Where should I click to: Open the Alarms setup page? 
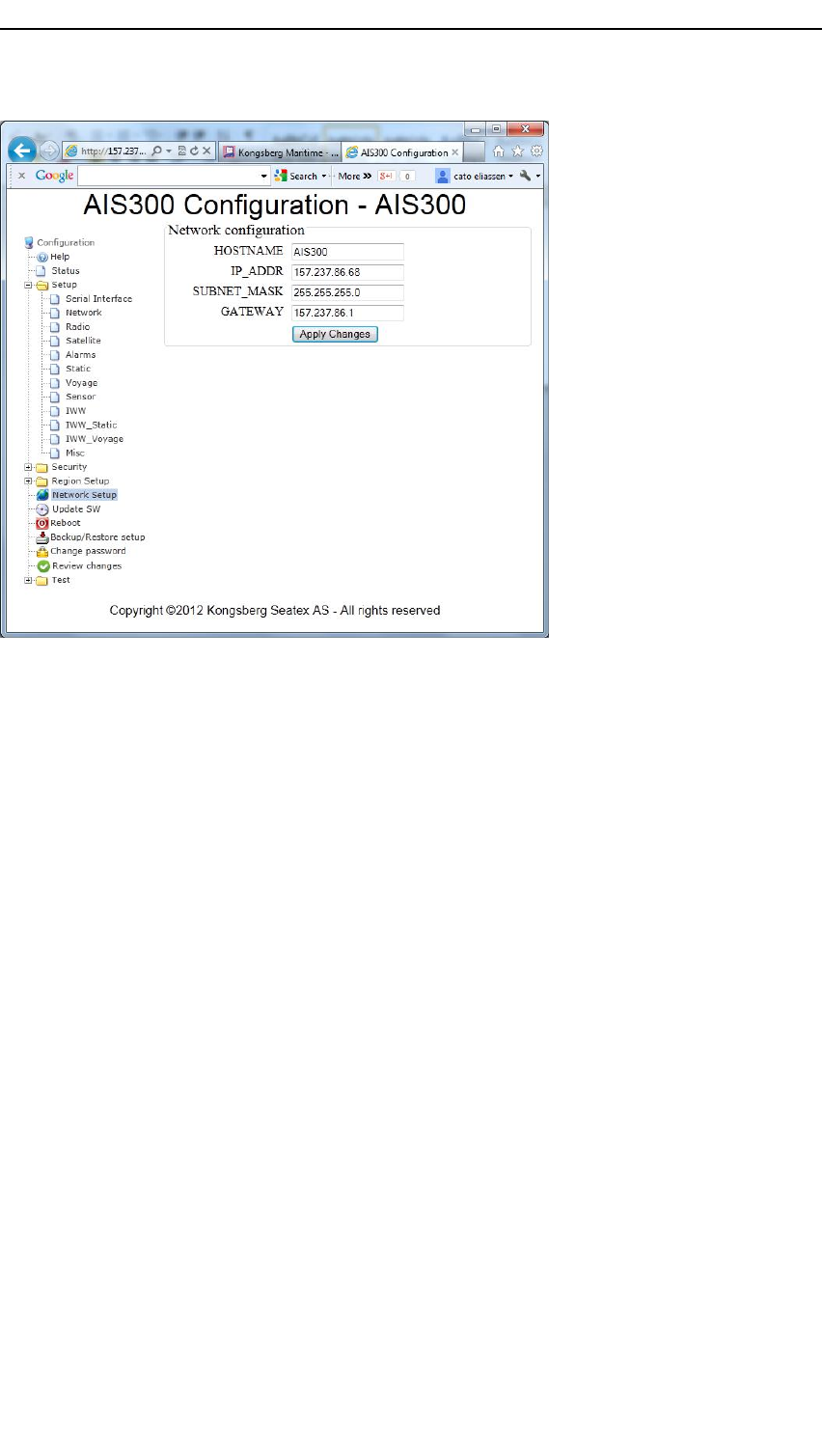point(80,355)
